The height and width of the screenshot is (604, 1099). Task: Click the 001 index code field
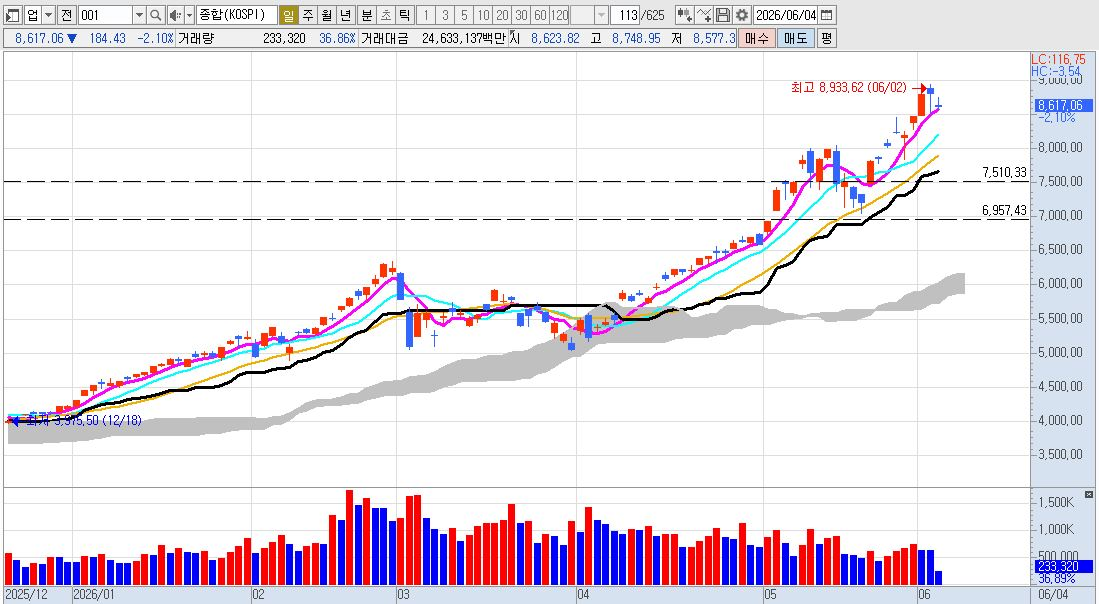coord(104,15)
